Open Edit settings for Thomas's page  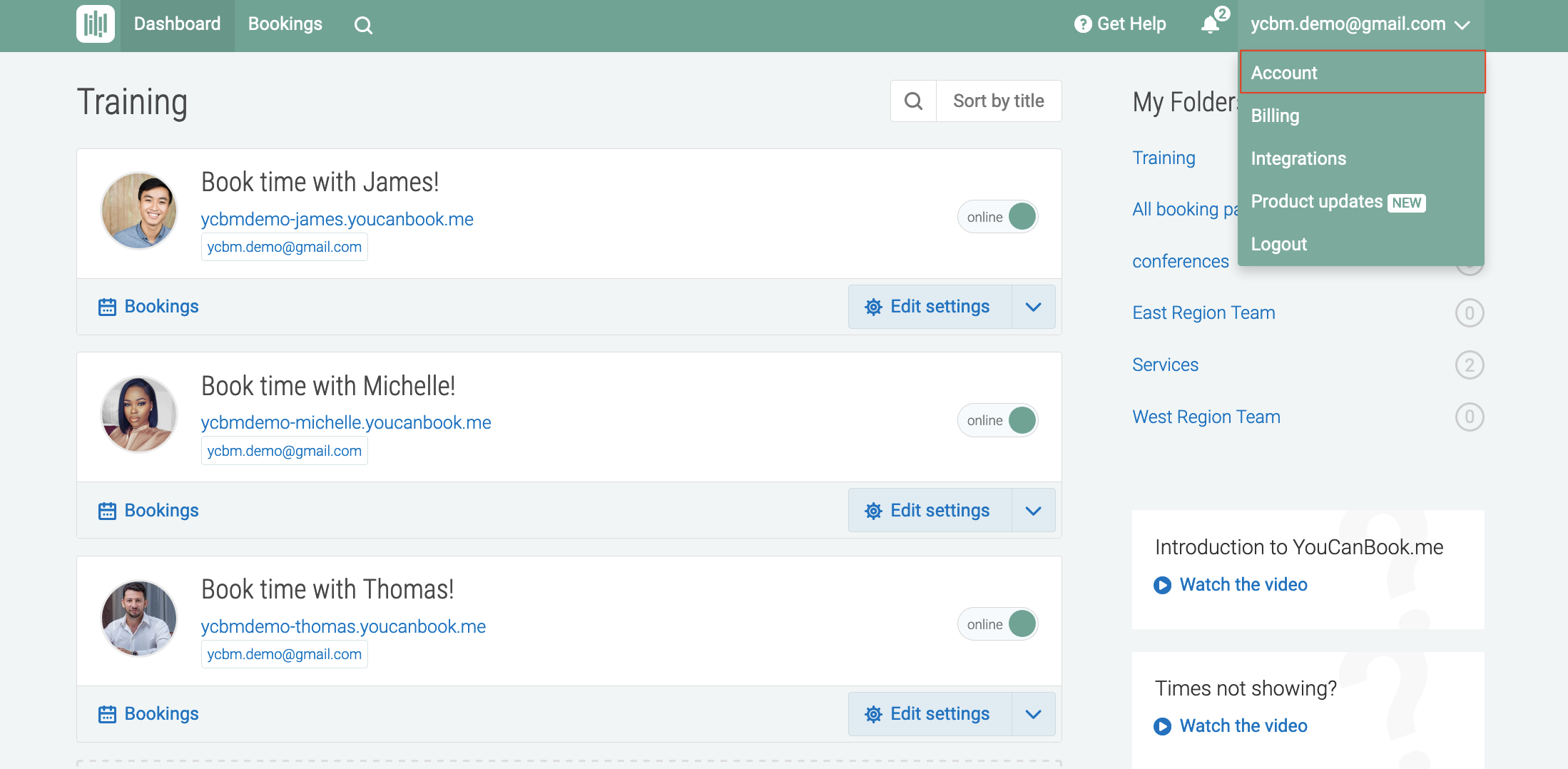[930, 714]
